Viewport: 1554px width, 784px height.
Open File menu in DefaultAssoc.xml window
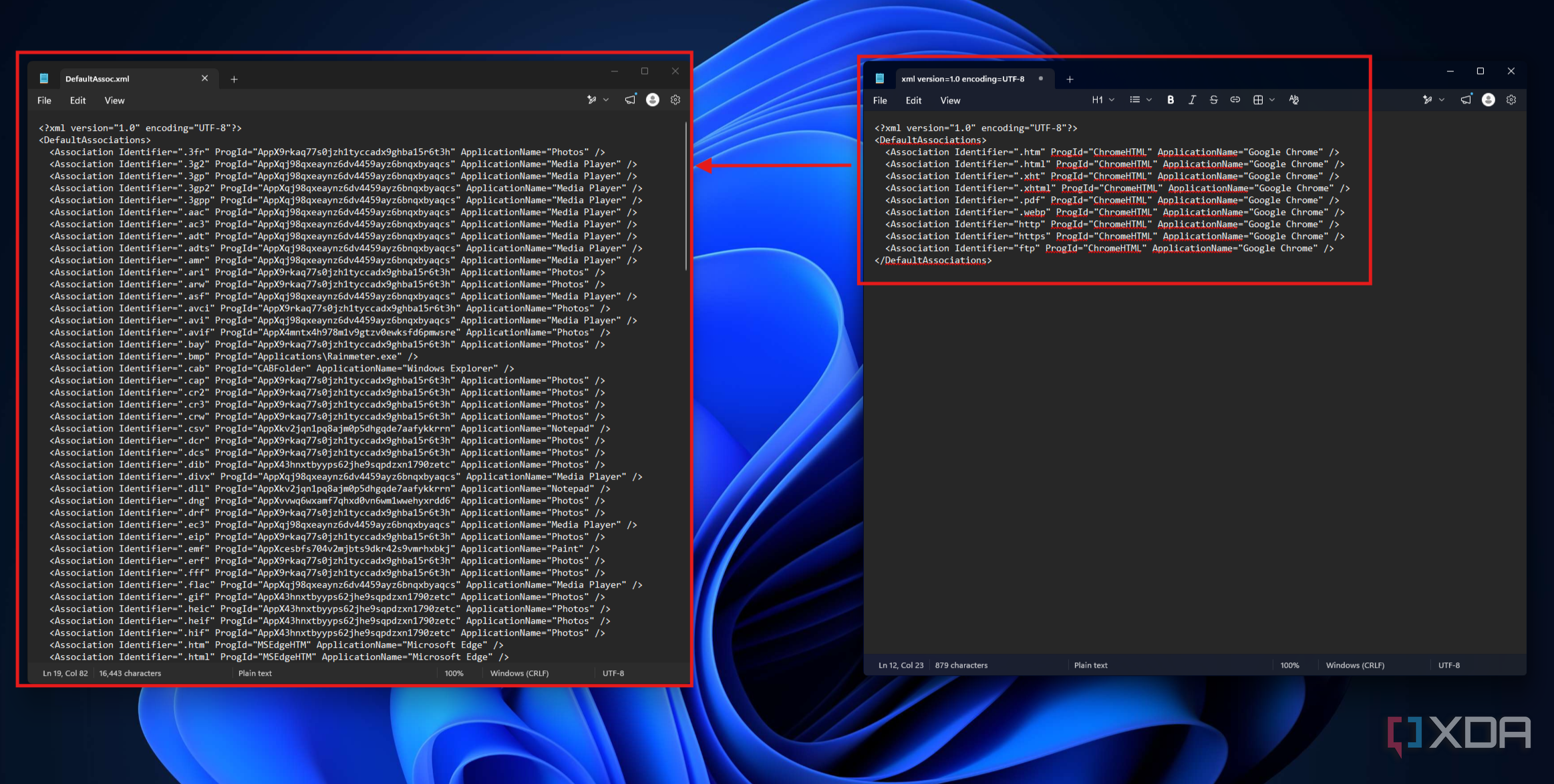tap(44, 100)
